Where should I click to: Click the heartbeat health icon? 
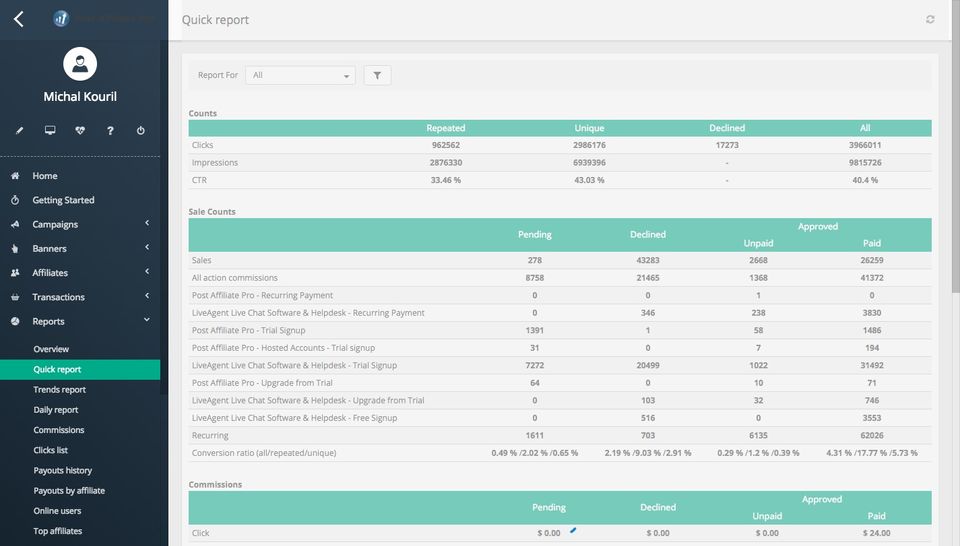(80, 130)
